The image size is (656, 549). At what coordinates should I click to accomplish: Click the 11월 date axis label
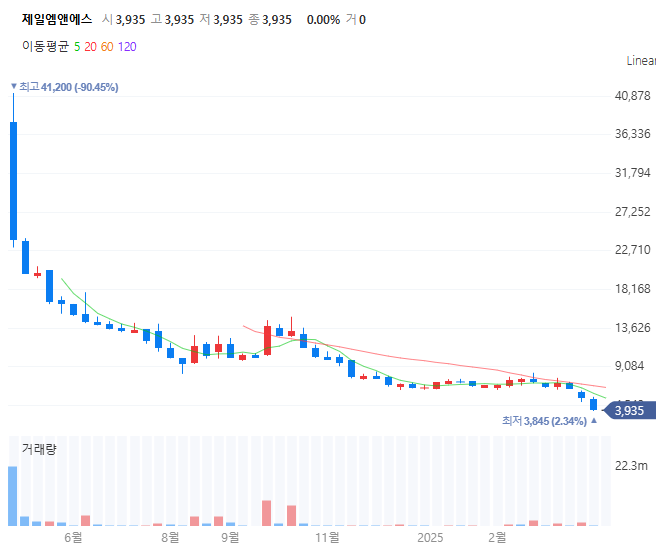(x=327, y=537)
